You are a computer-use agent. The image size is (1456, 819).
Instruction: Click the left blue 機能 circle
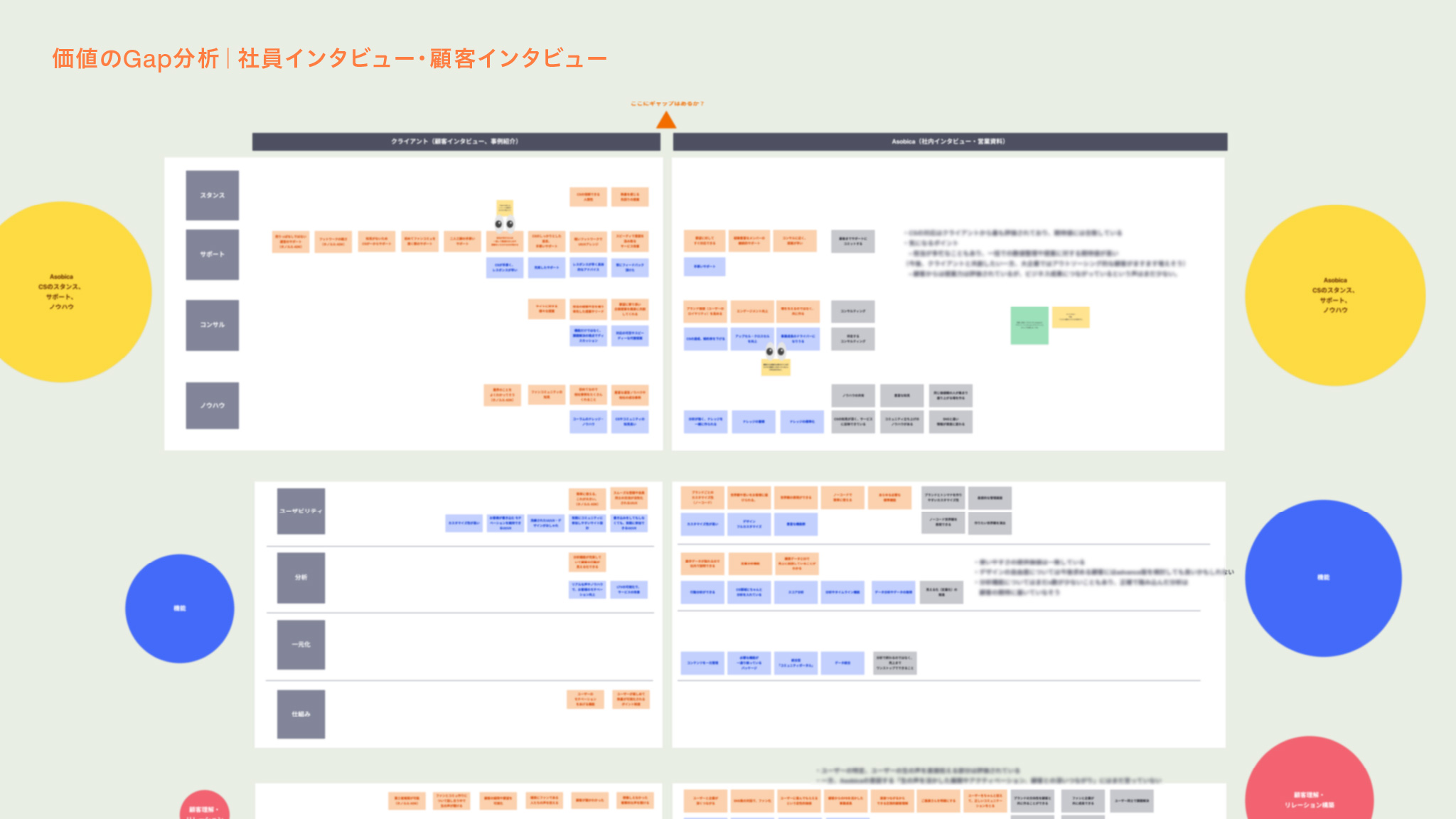point(180,609)
